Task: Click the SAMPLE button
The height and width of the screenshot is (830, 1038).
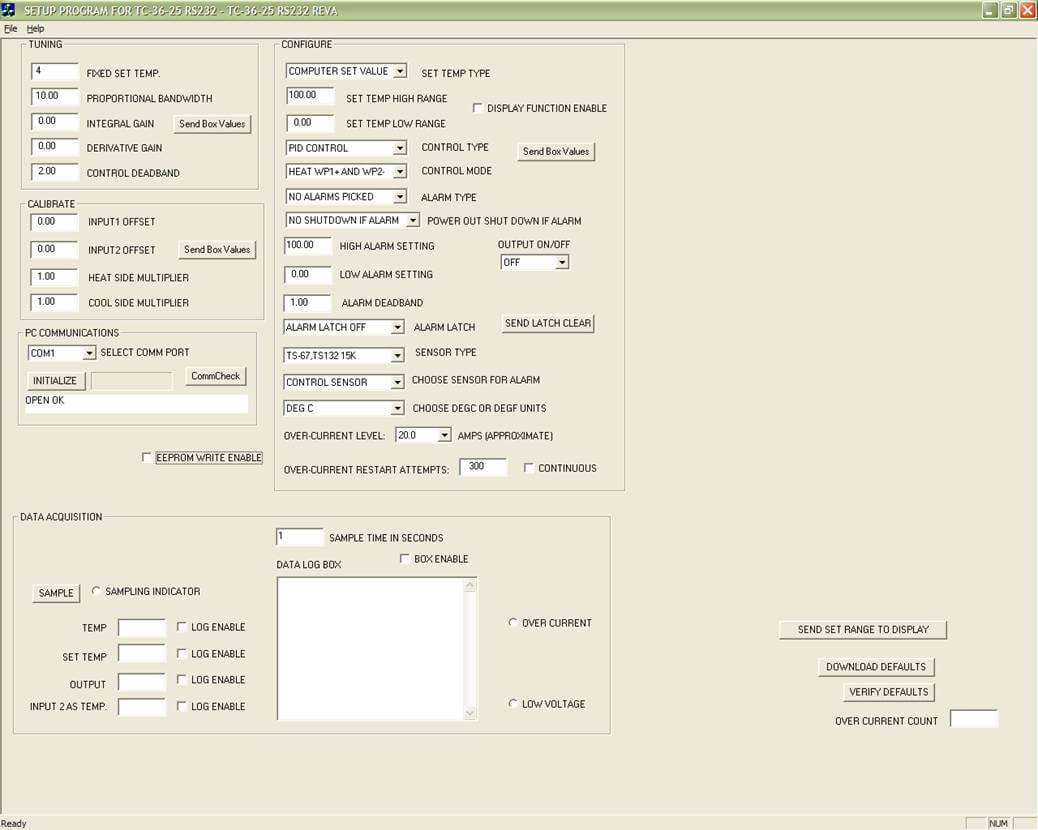Action: point(55,592)
